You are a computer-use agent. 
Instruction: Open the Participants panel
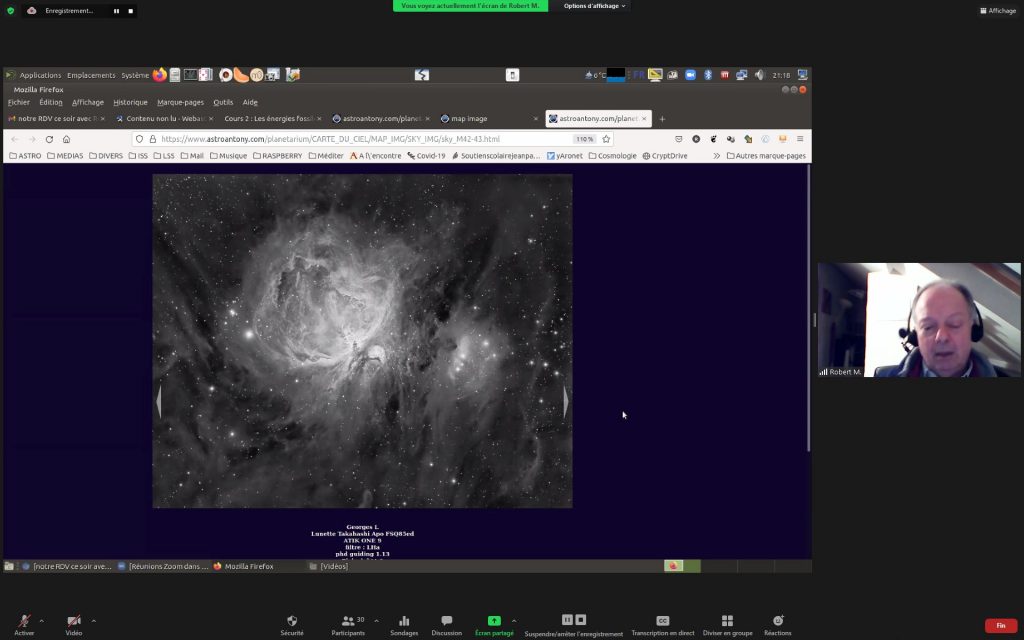tap(348, 624)
